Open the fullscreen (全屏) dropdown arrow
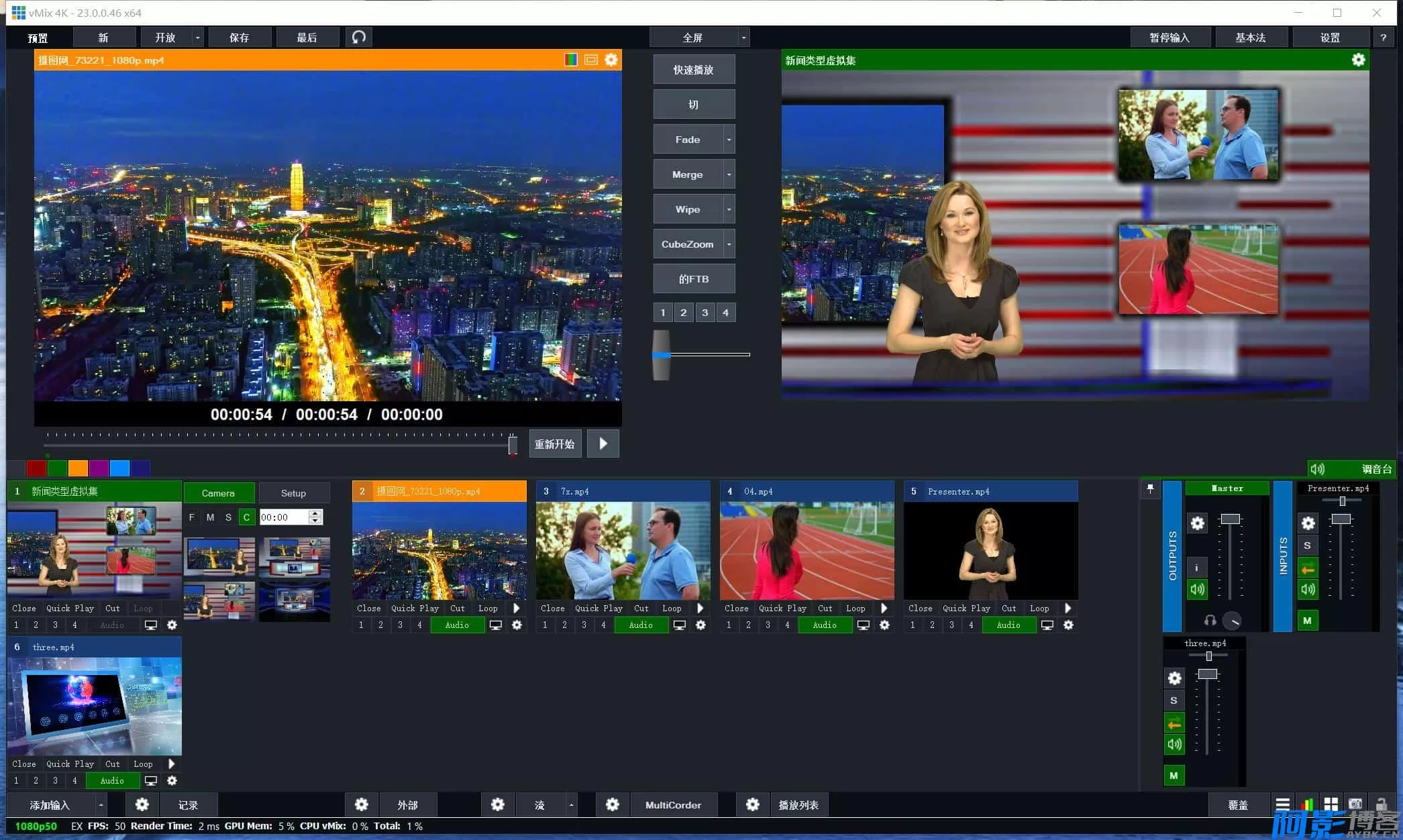 [743, 38]
